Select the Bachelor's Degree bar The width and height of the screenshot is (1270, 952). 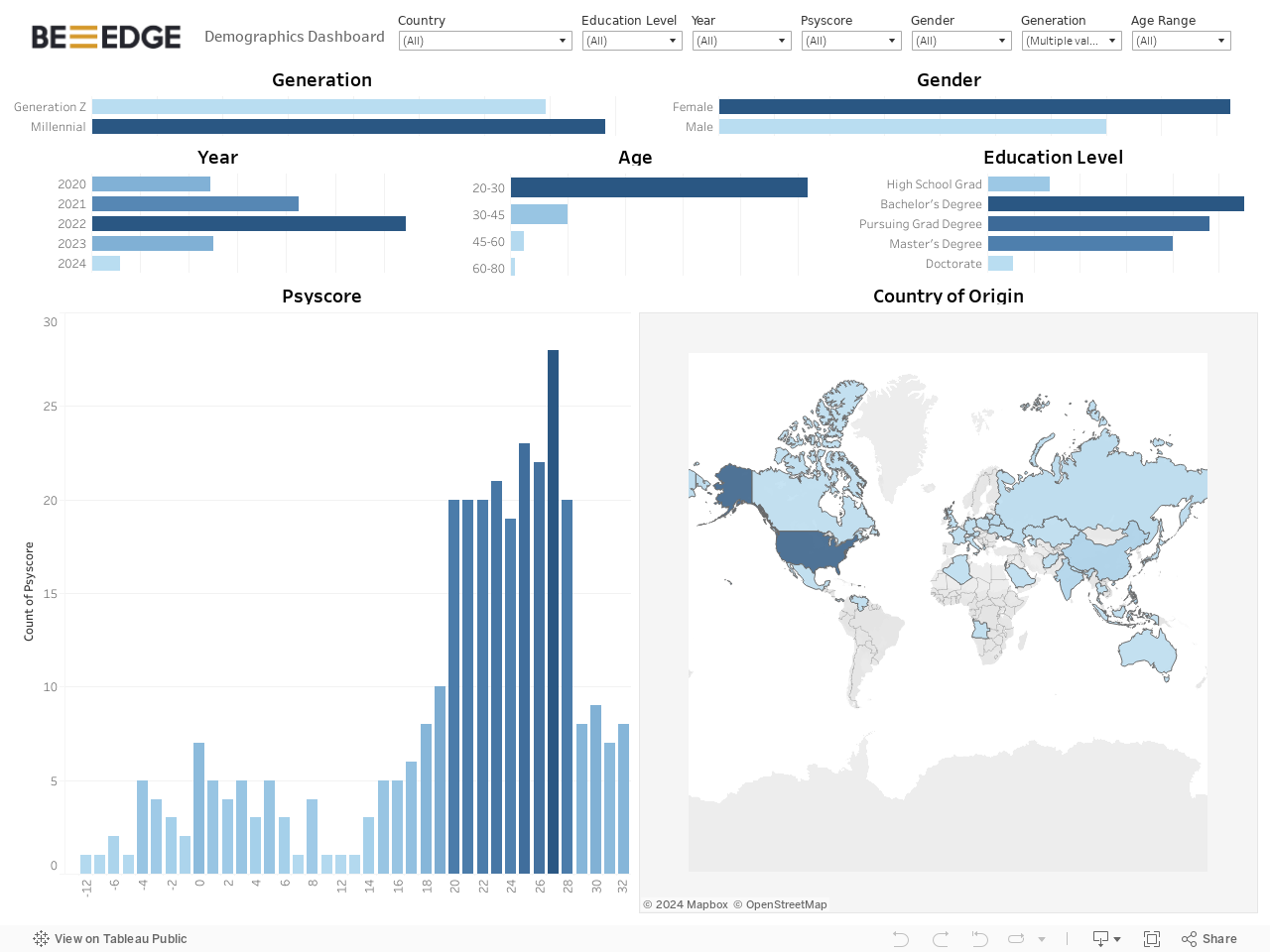coord(1116,203)
